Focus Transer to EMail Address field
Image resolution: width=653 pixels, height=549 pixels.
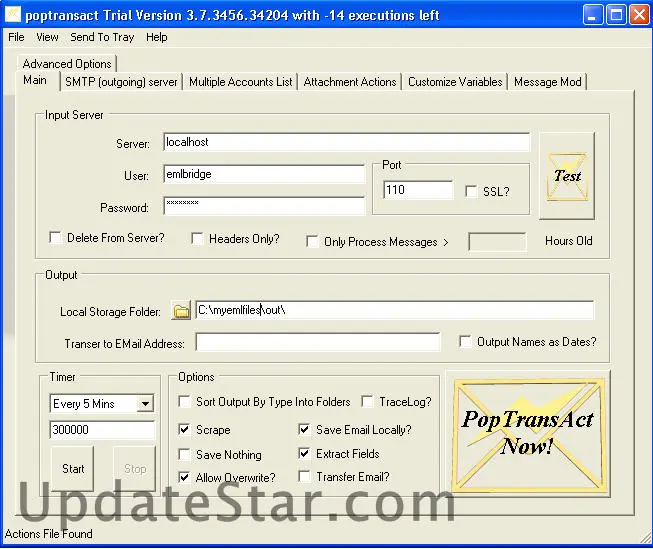318,342
